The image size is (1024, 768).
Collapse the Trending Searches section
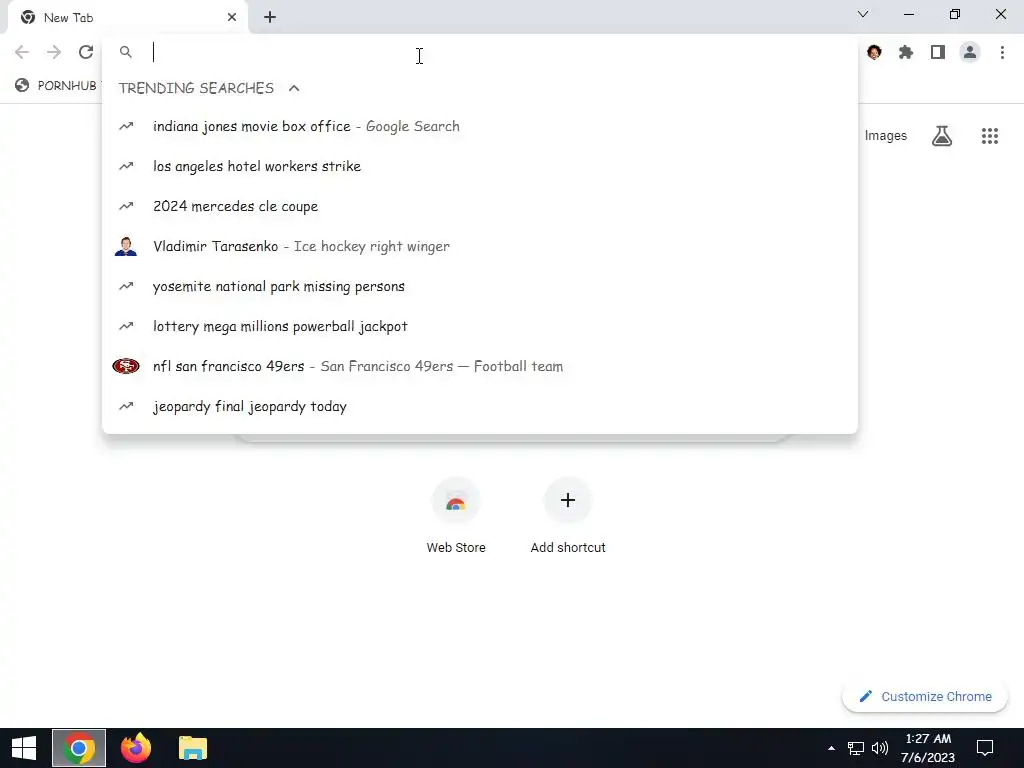coord(294,88)
